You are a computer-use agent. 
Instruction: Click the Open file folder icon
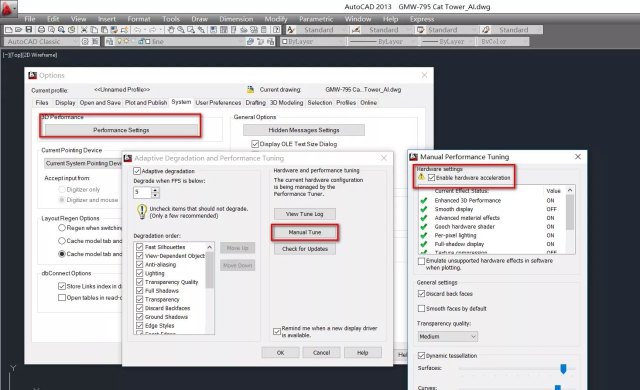[x=18, y=30]
